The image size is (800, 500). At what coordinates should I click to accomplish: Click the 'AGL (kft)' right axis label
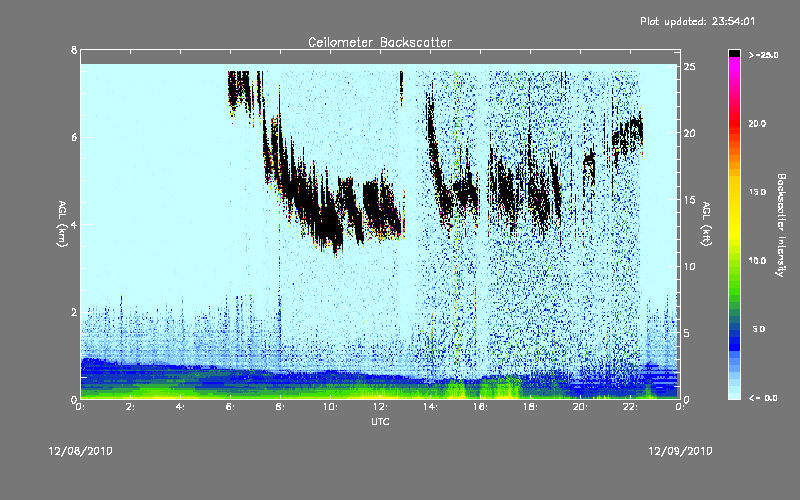click(x=706, y=224)
